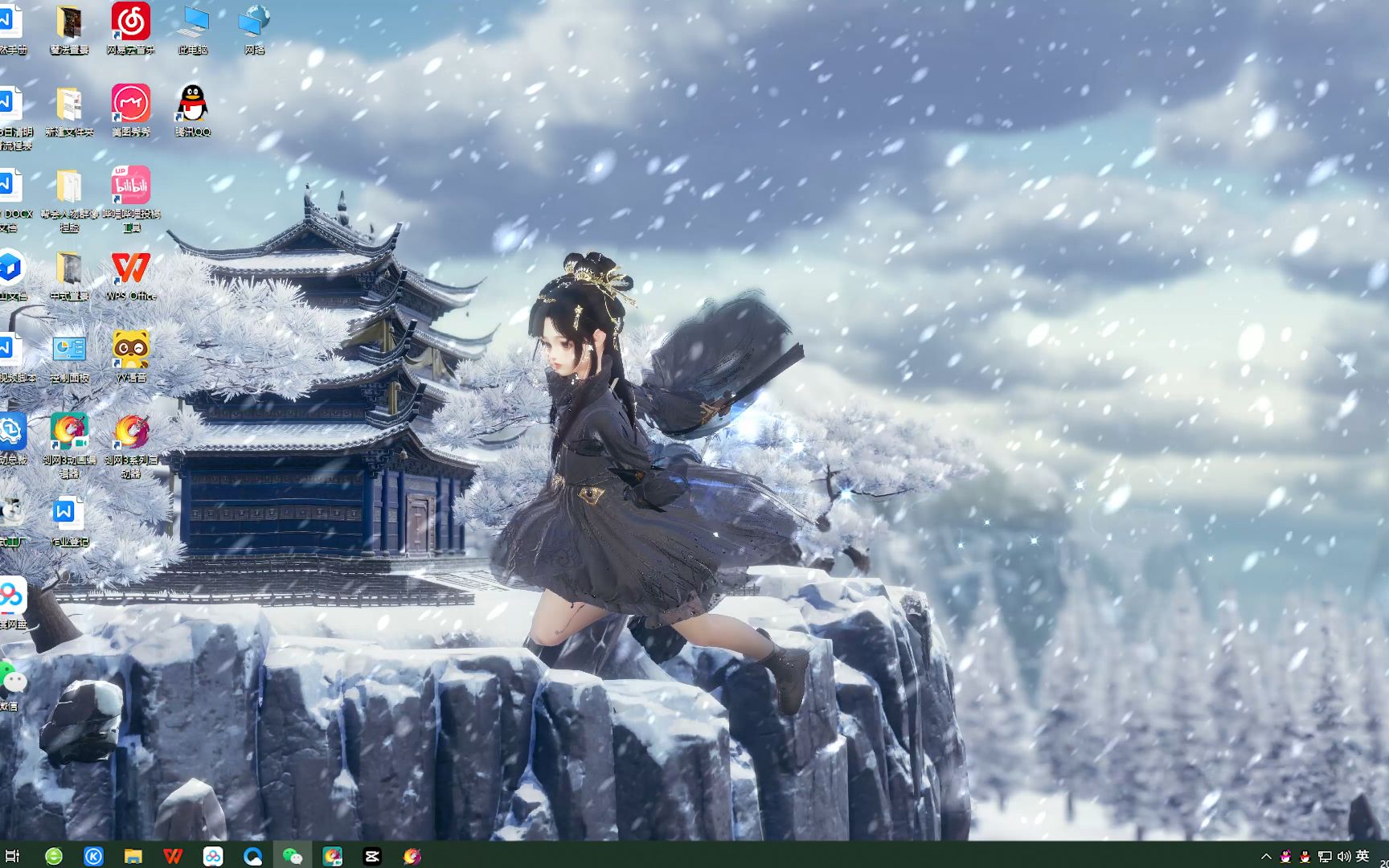Open Baidu Netdisk from the taskbar

pyautogui.click(x=213, y=856)
